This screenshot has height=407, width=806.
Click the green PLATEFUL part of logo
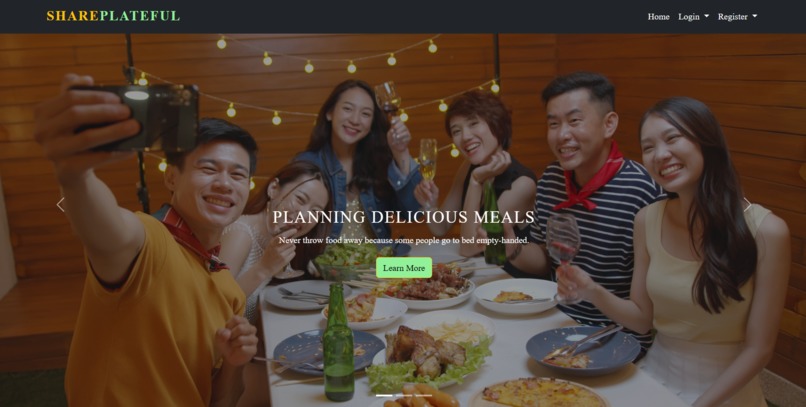click(140, 16)
